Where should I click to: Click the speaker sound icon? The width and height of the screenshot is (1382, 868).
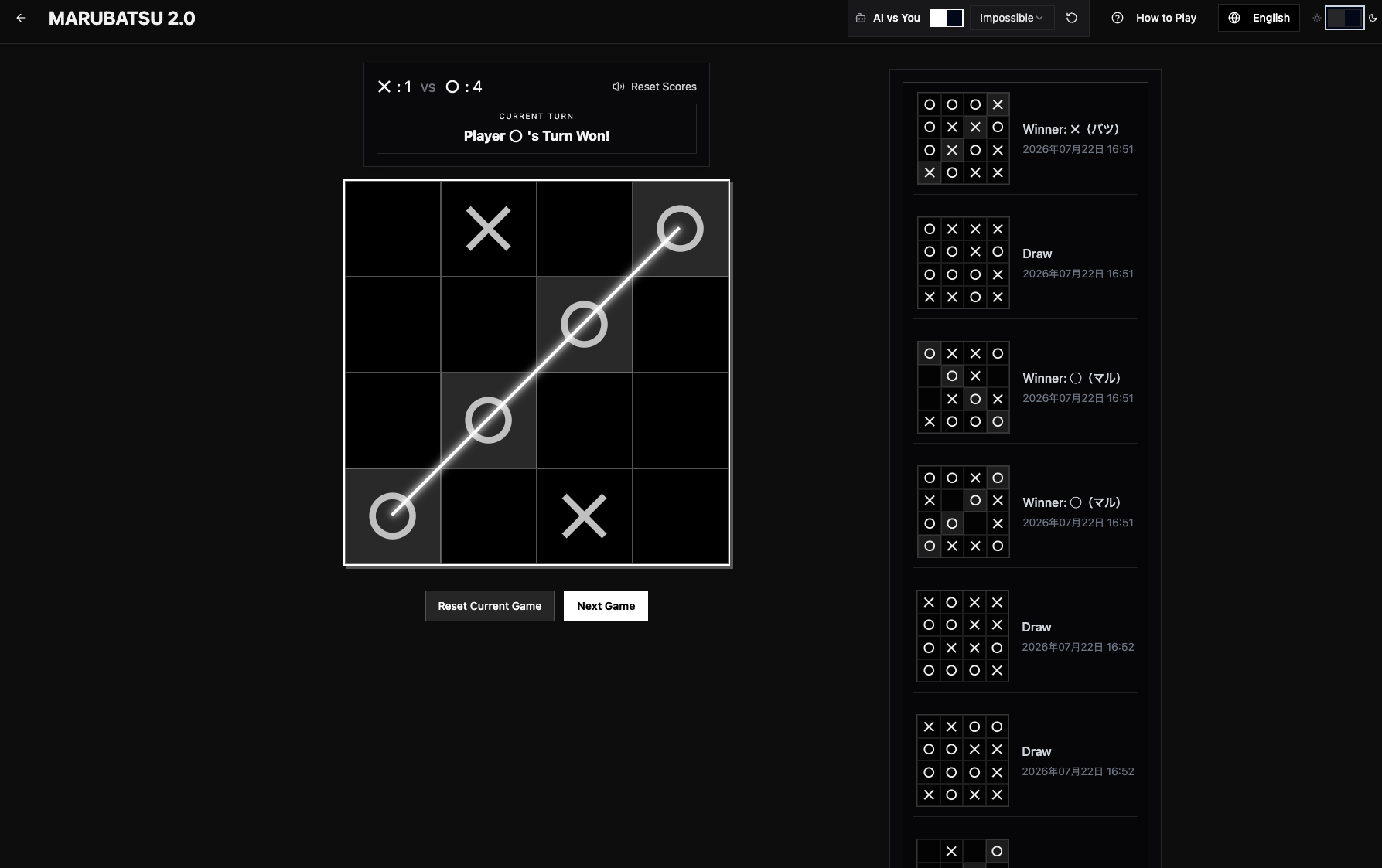(618, 87)
